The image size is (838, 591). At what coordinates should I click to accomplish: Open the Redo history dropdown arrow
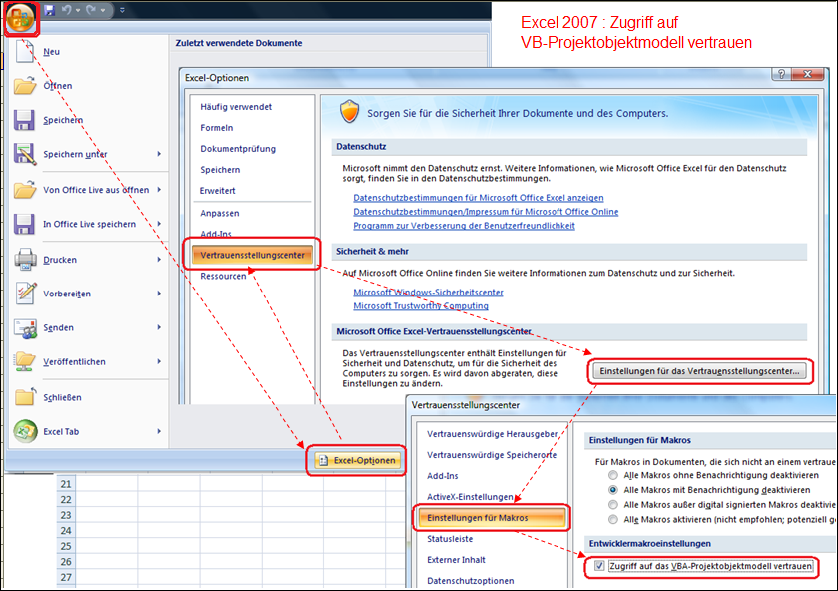pyautogui.click(x=103, y=10)
